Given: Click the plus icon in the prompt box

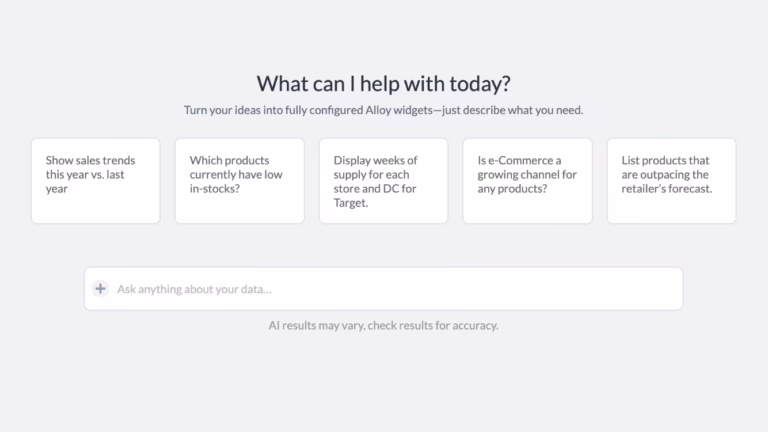Looking at the screenshot, I should pyautogui.click(x=100, y=289).
